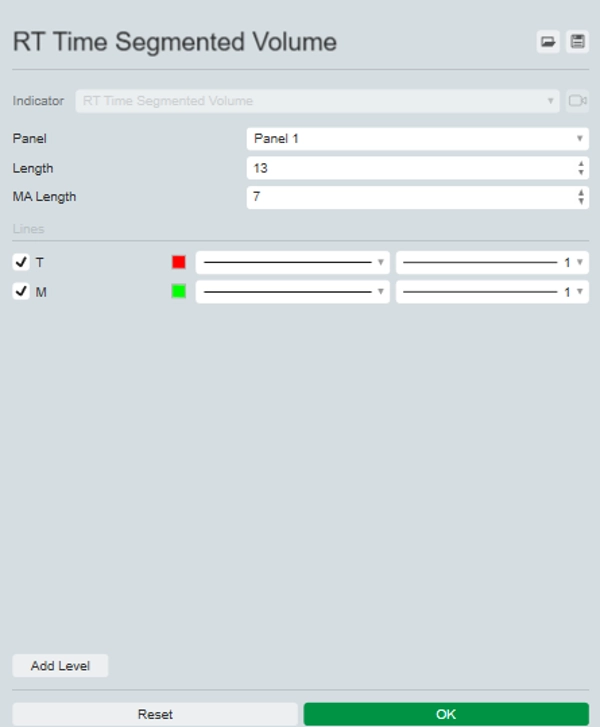Screen dimensions: 600x727
Task: Open the red color swatch for T
Action: click(x=179, y=262)
